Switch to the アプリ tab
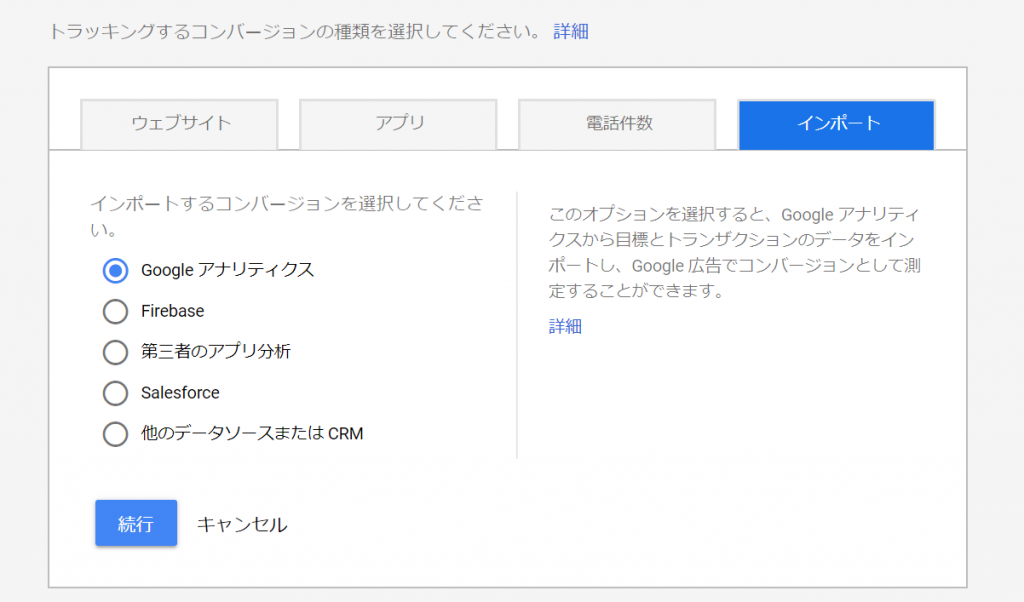This screenshot has width=1024, height=602. tap(398, 124)
